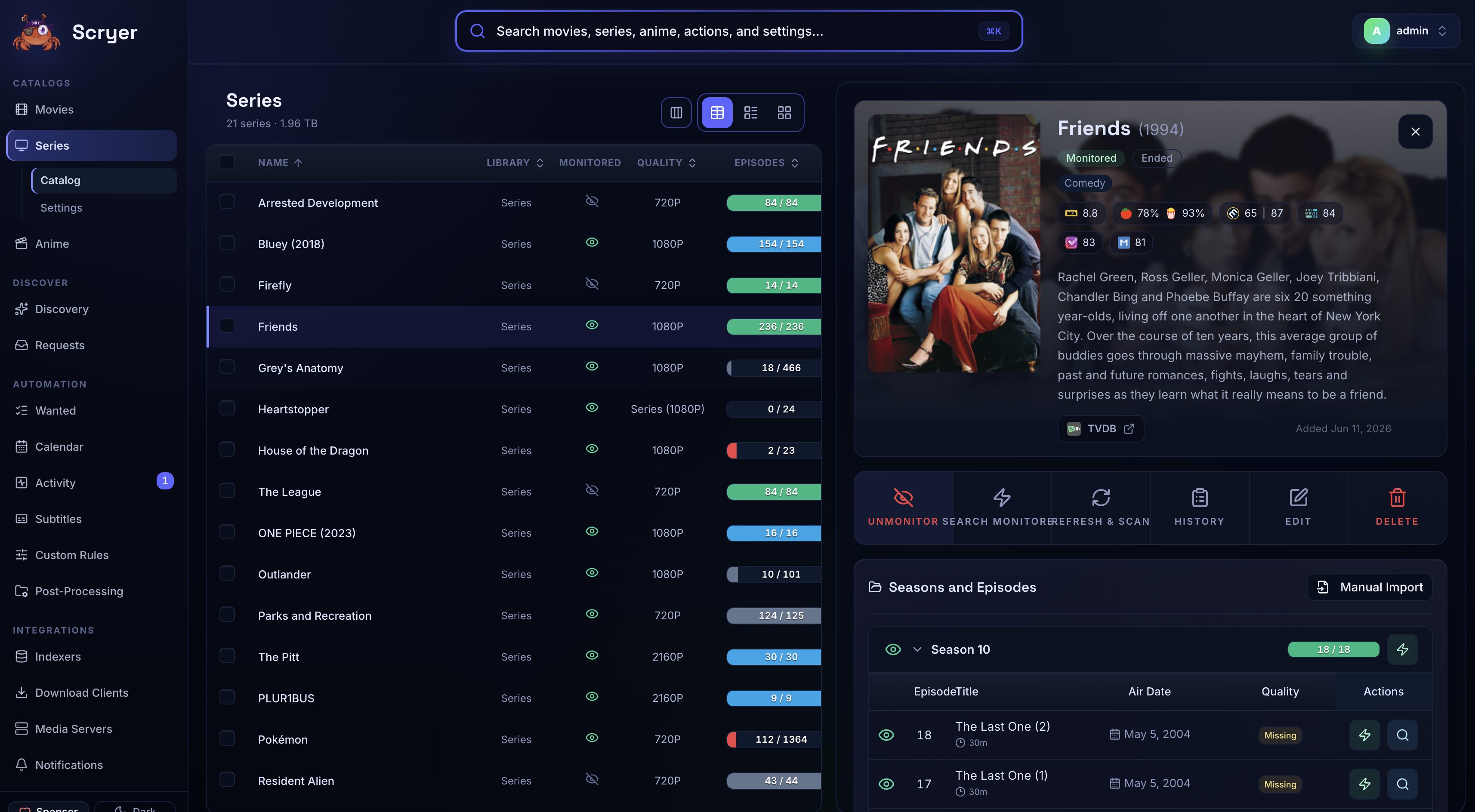Click Friends 236 / 236 progress bar
Image resolution: width=1475 pixels, height=812 pixels.
pyautogui.click(x=774, y=327)
